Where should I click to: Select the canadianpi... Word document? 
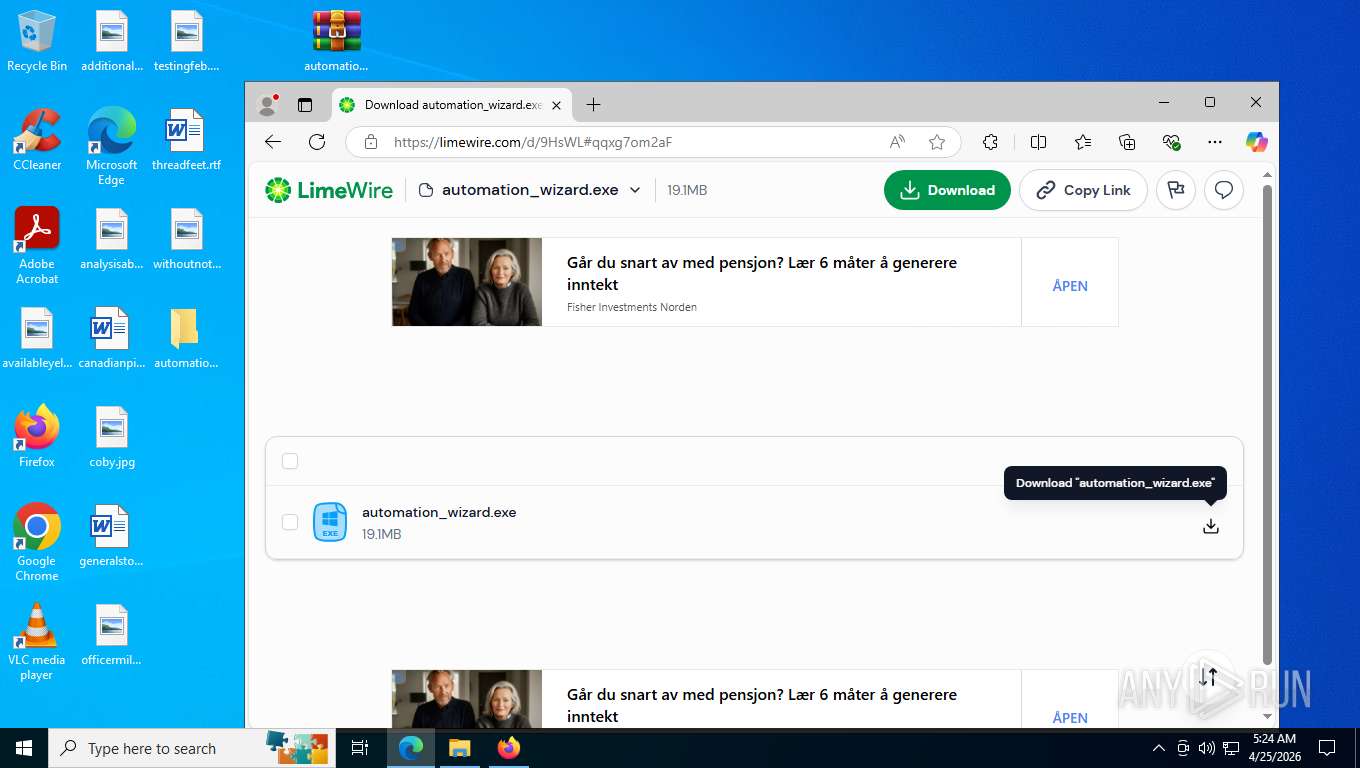(112, 338)
